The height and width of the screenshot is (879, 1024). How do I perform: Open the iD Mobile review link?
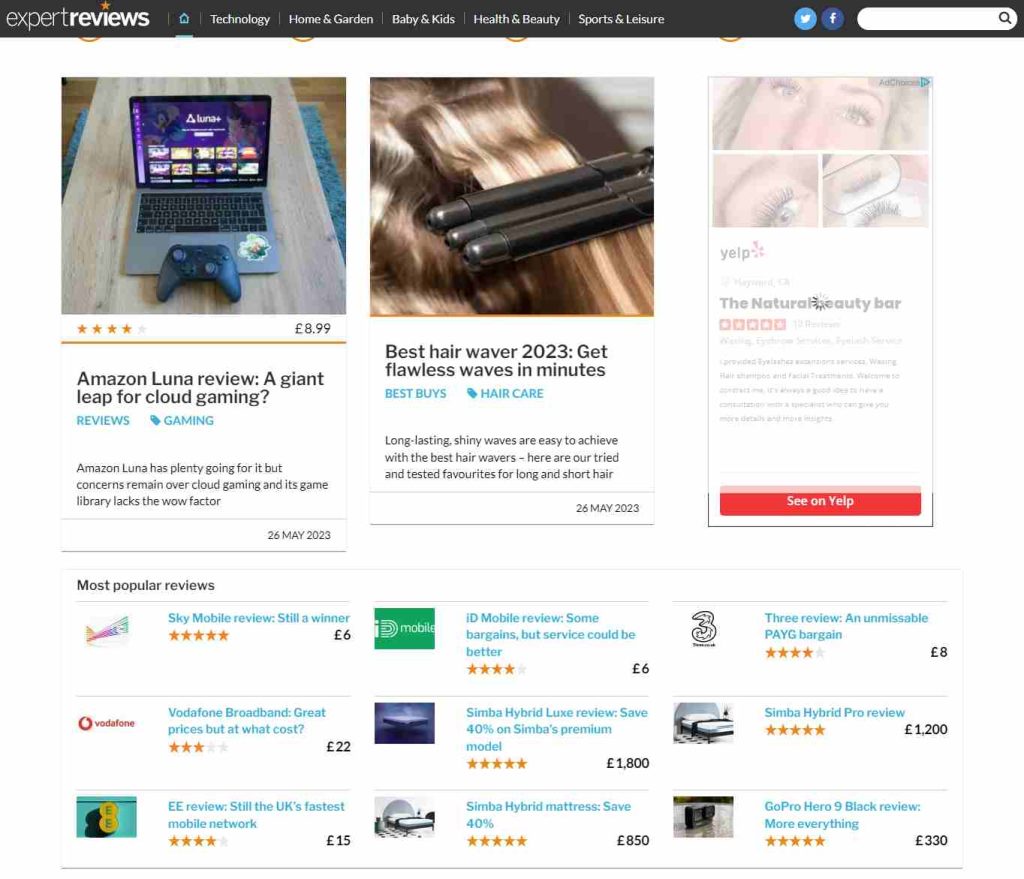(551, 634)
